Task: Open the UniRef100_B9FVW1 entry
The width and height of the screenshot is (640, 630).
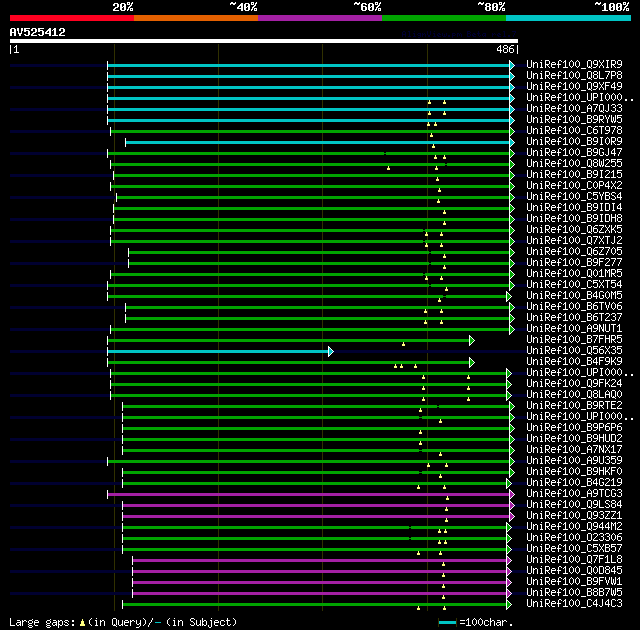Action: pyautogui.click(x=574, y=582)
